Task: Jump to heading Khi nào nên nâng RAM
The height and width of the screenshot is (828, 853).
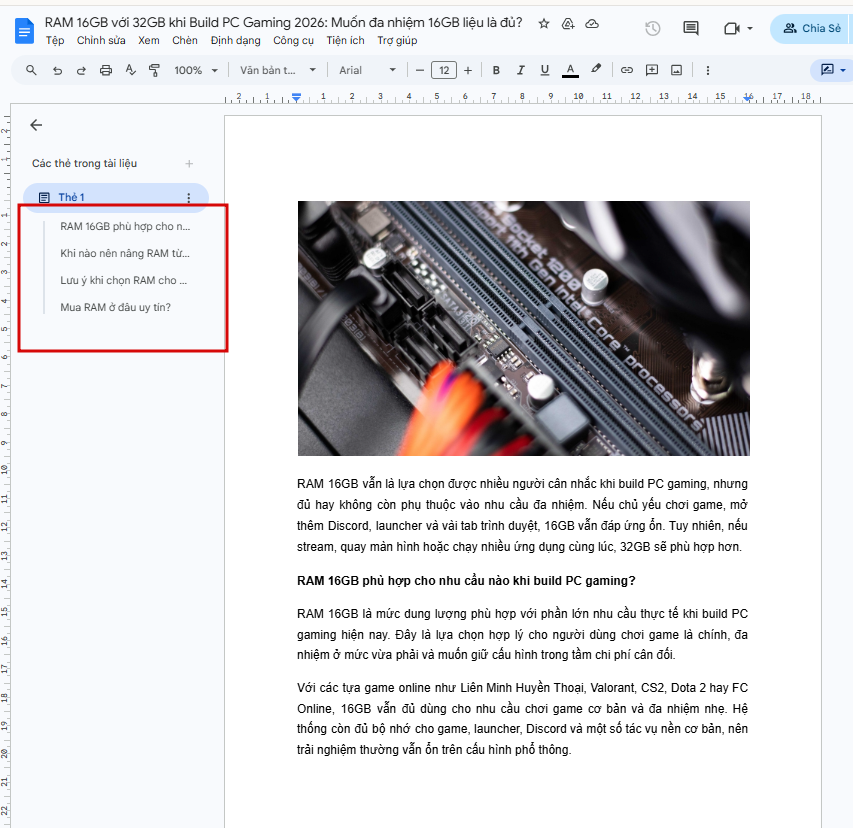Action: [x=125, y=254]
